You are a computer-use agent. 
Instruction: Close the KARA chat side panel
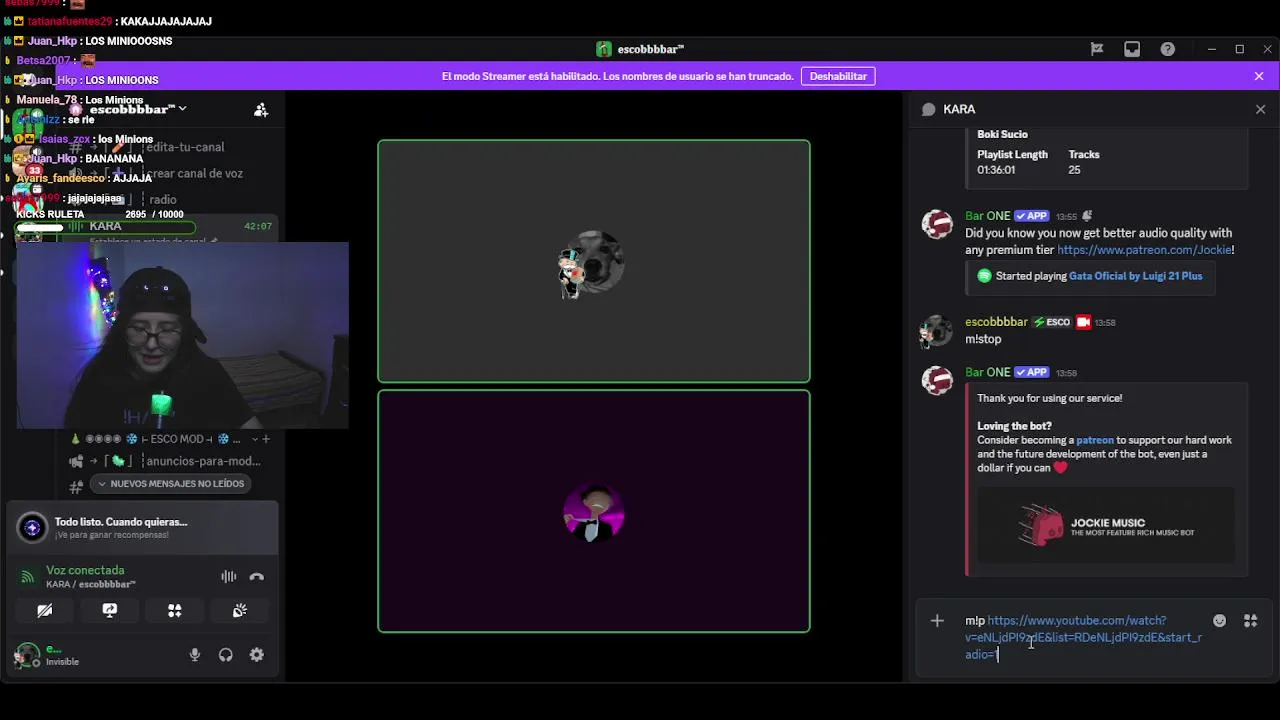pyautogui.click(x=1260, y=109)
